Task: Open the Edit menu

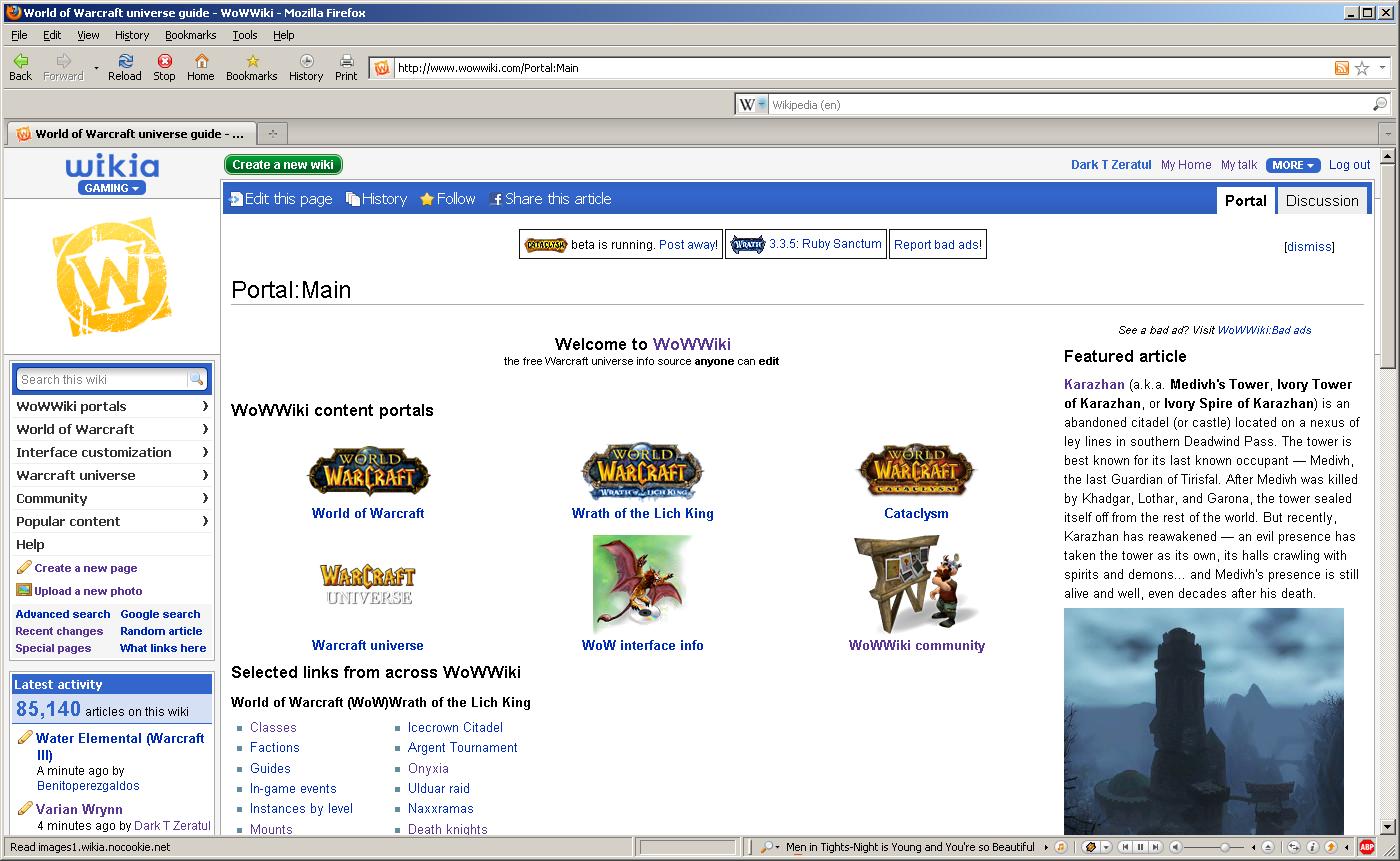Action: pos(52,35)
